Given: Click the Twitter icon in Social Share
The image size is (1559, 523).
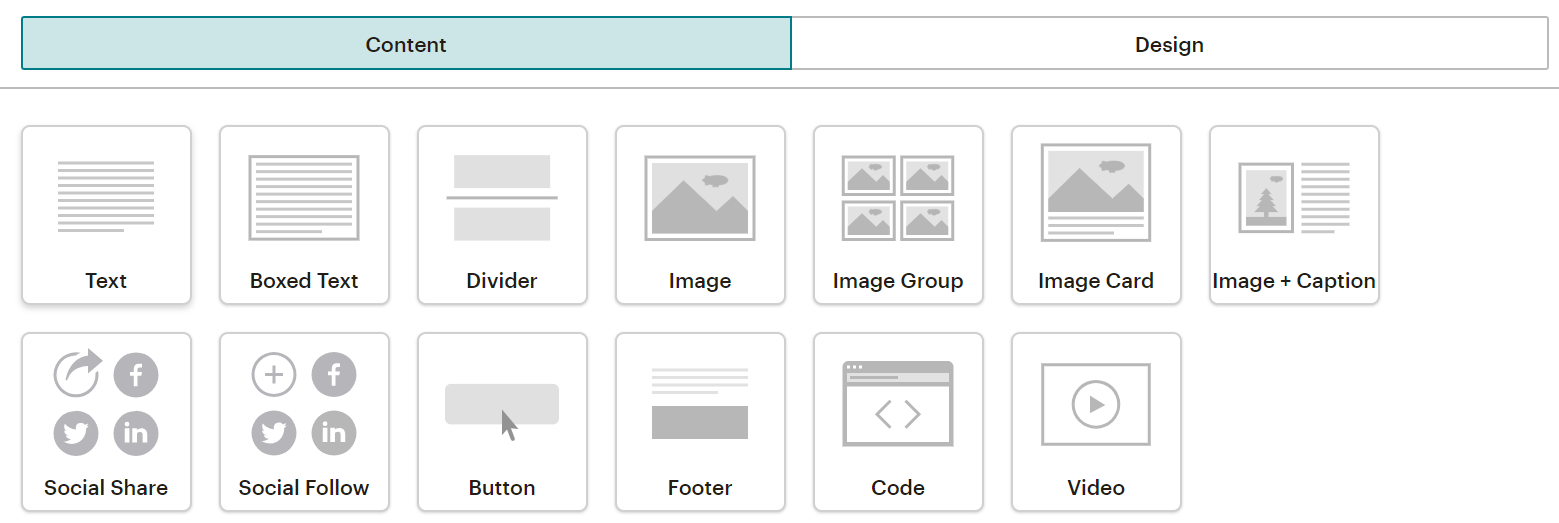Looking at the screenshot, I should click(76, 433).
